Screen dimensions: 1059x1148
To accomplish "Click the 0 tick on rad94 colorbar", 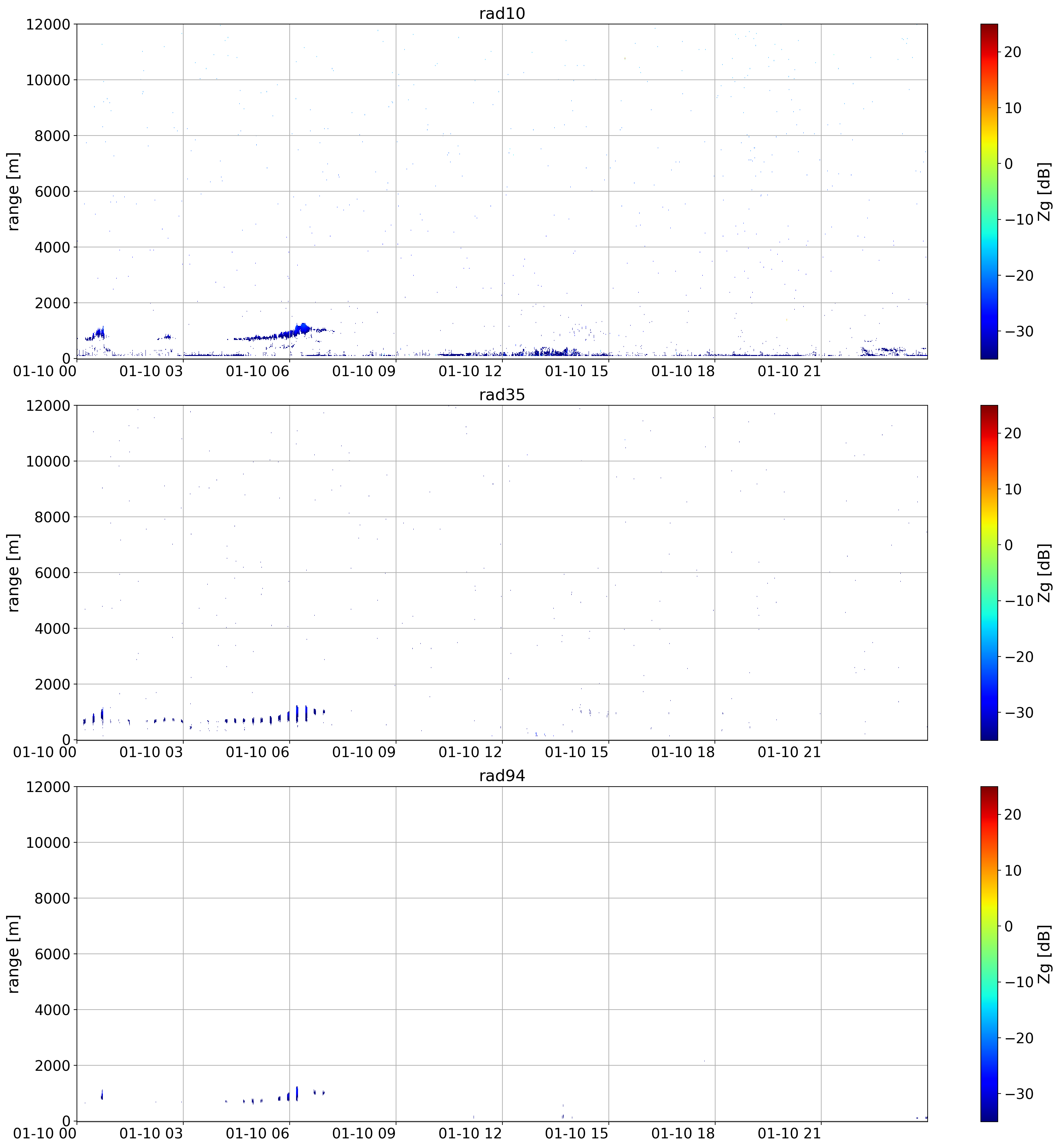I will click(x=1009, y=926).
